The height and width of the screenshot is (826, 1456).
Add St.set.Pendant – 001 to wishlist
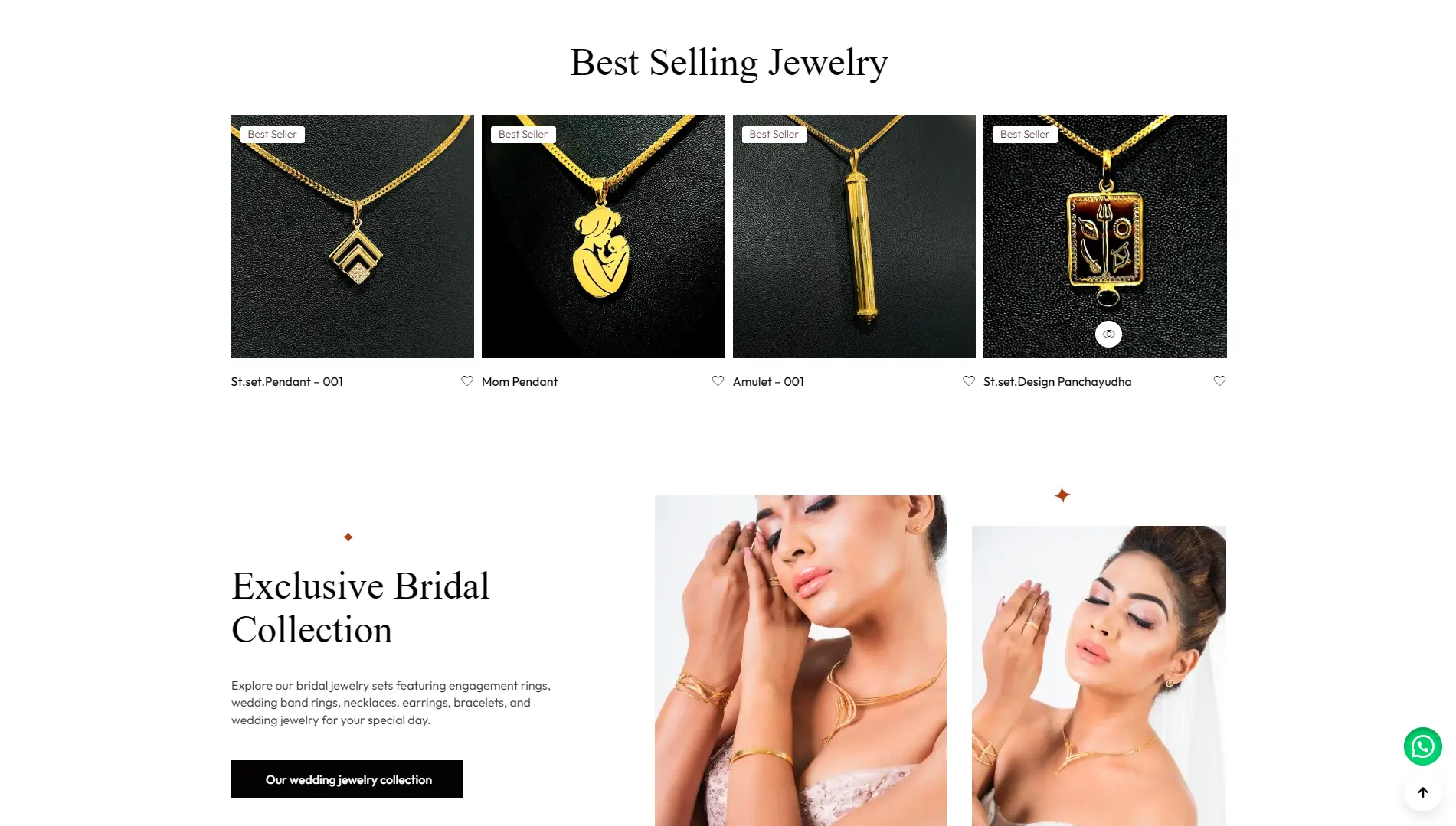click(466, 381)
